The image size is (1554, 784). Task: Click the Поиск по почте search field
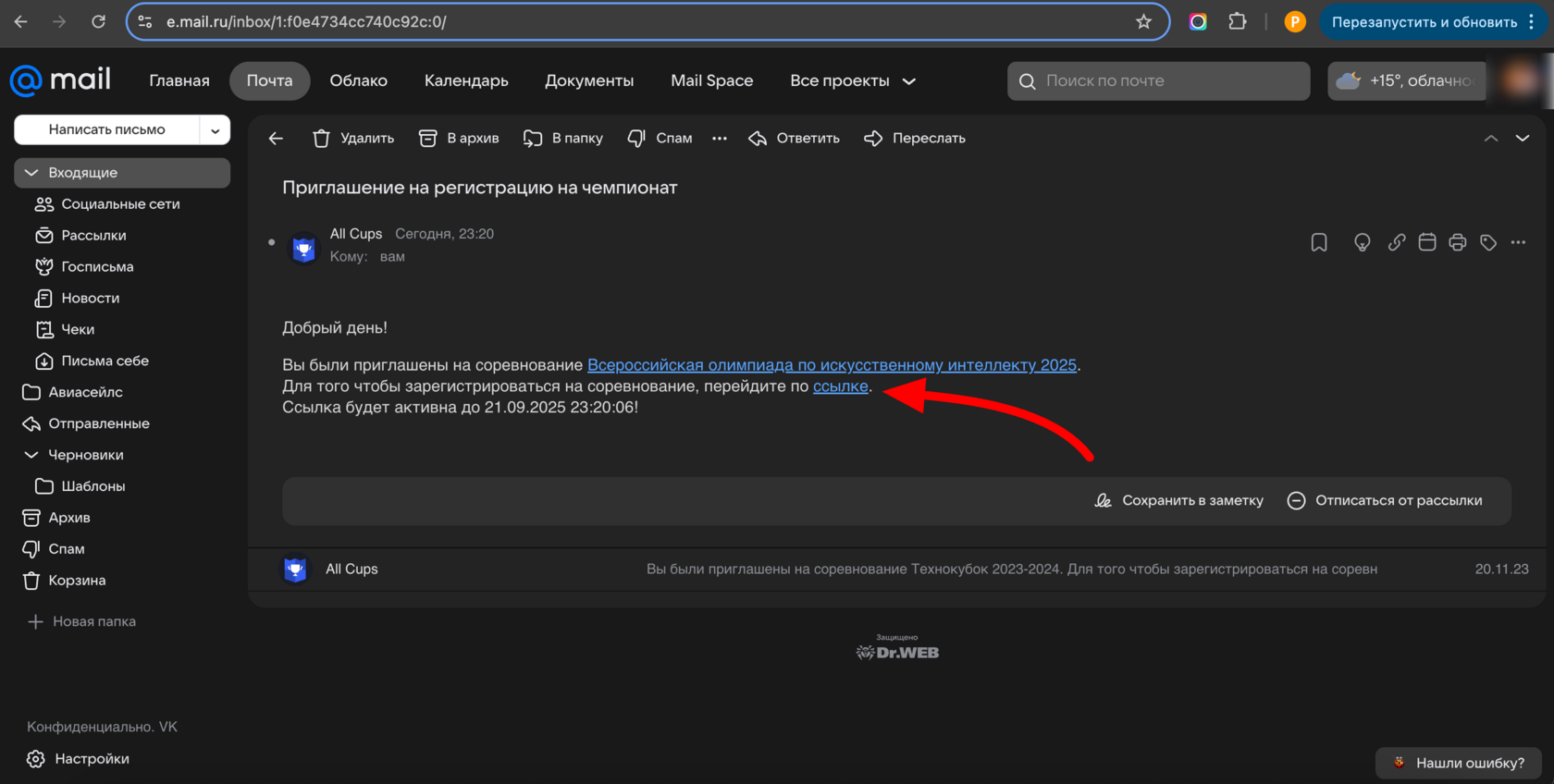coord(1159,80)
